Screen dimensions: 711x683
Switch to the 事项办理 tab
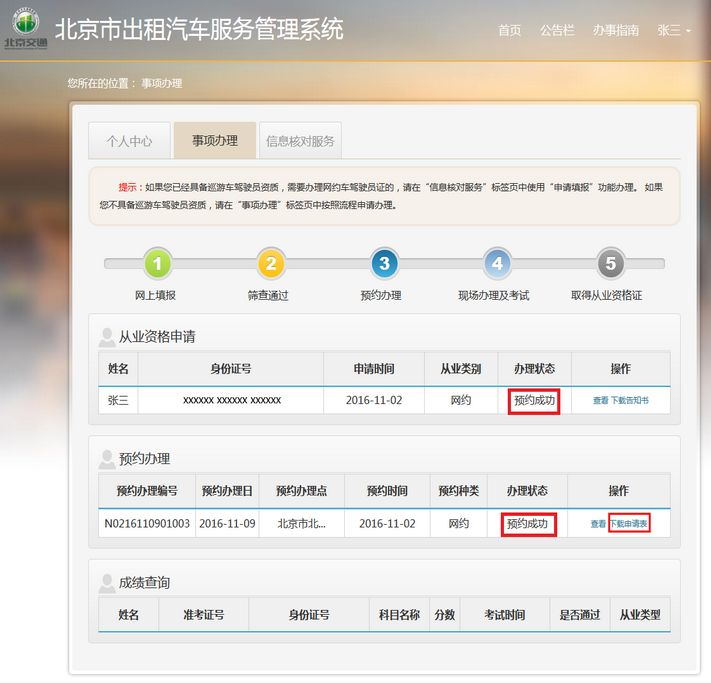215,141
